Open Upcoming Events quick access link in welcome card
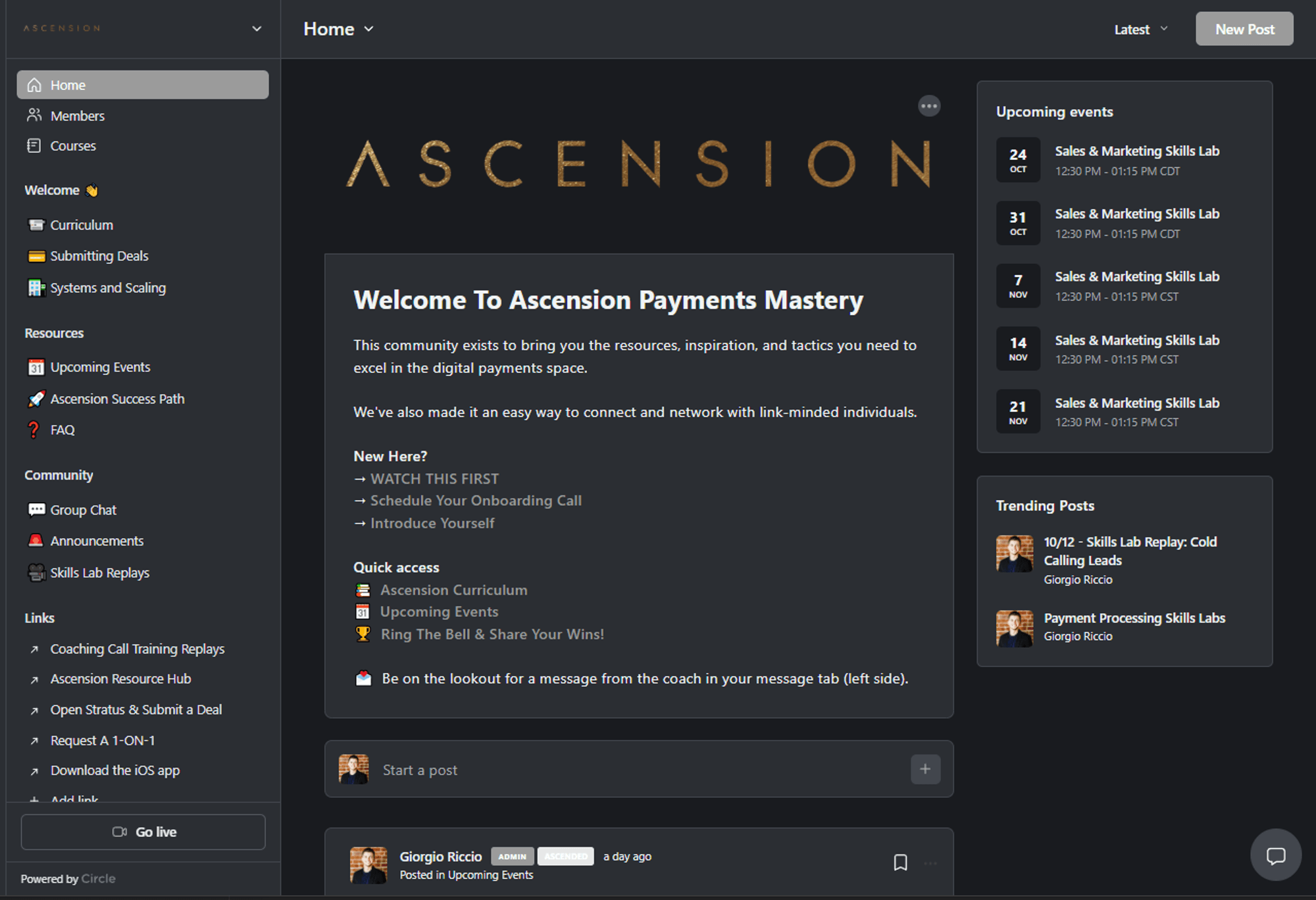This screenshot has height=900, width=1316. pos(440,612)
